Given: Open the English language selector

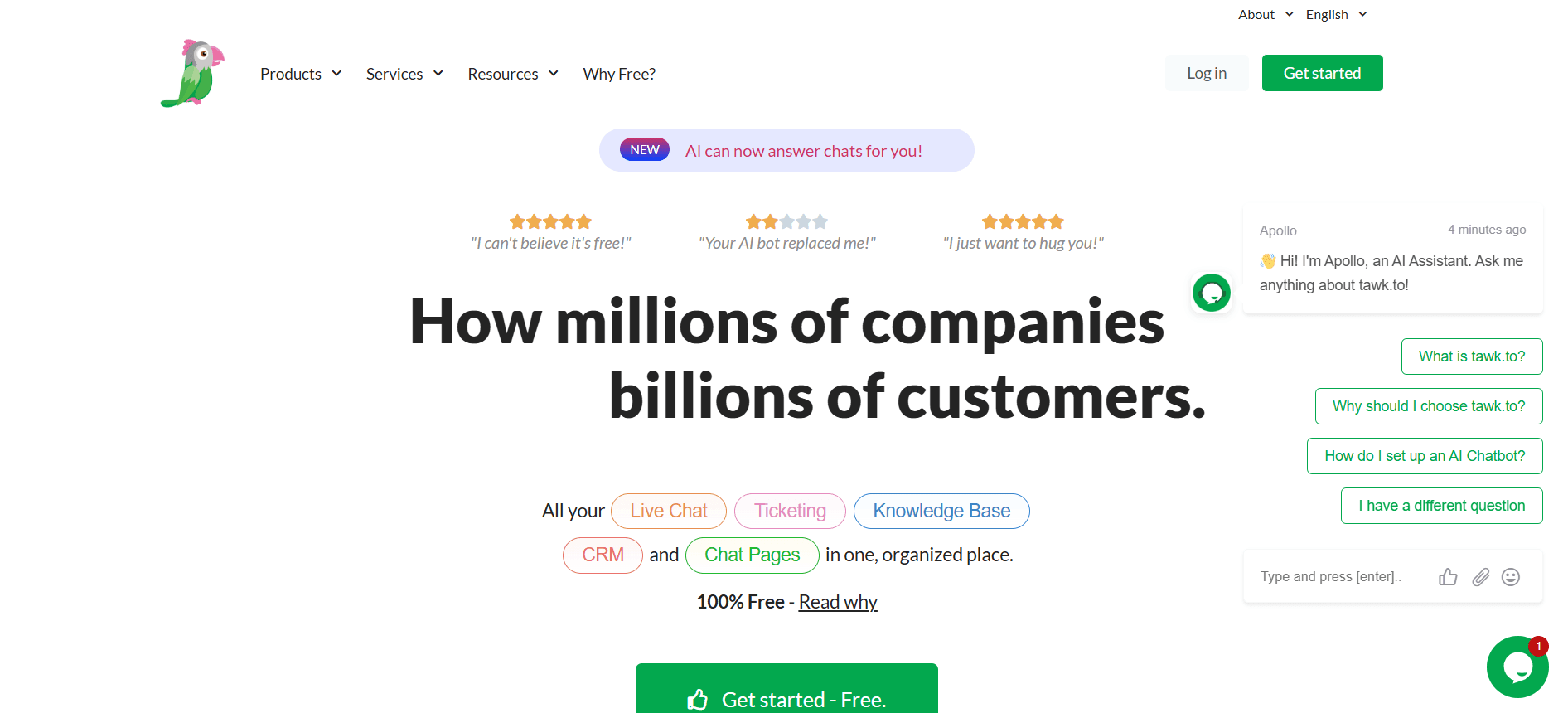Looking at the screenshot, I should tap(1336, 15).
